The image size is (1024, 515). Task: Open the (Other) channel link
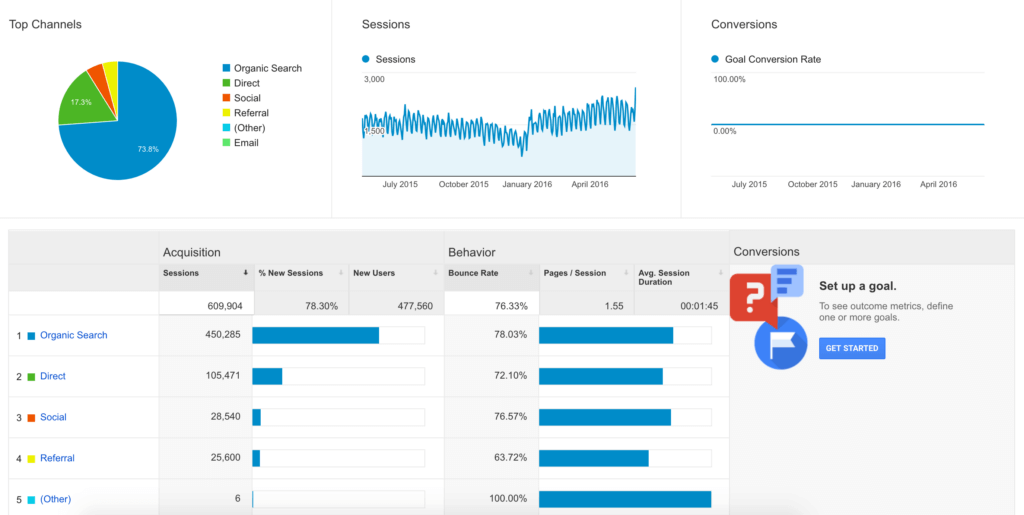pyautogui.click(x=56, y=499)
